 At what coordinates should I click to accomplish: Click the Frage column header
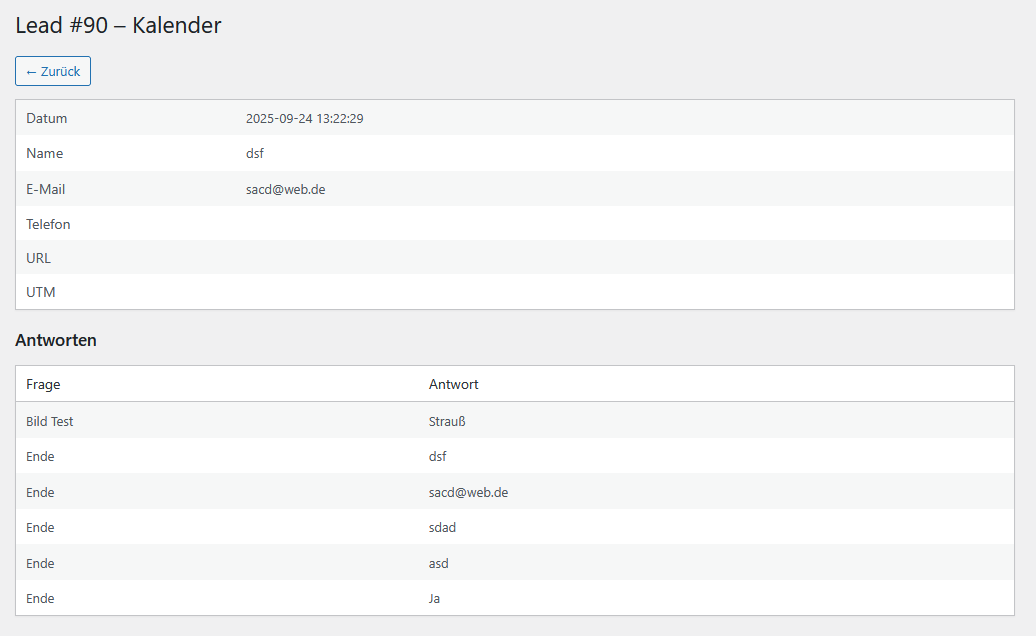click(x=43, y=384)
